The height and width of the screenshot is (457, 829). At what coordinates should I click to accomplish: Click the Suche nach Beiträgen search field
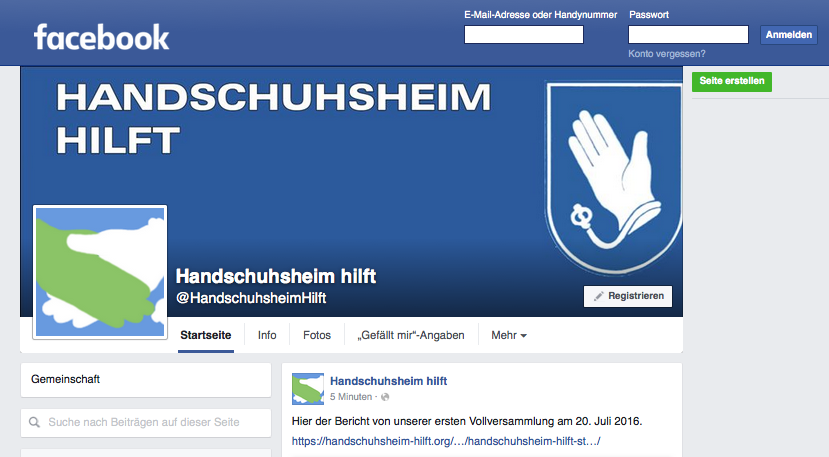[146, 423]
